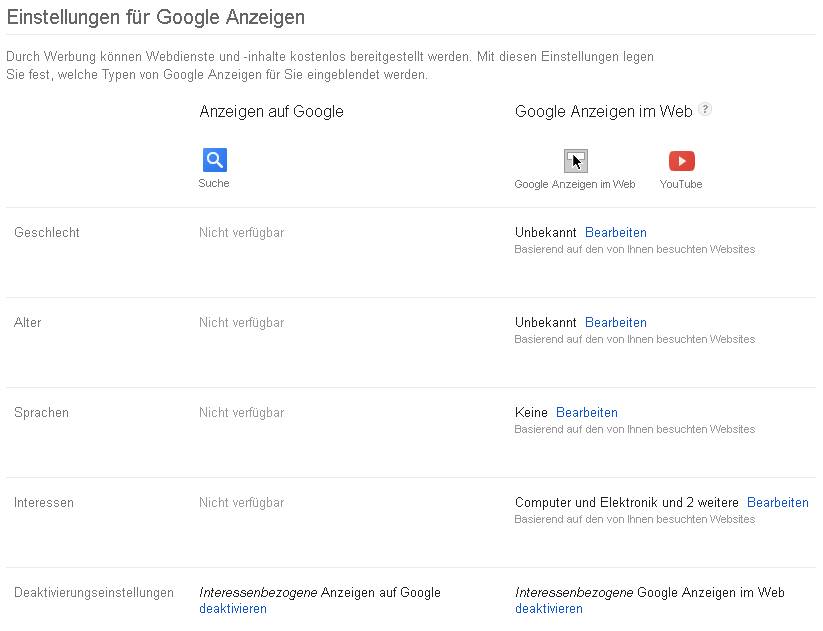This screenshot has height=631, width=823.
Task: Click 'Basierend auf...' note under Sprachen
Action: point(635,429)
